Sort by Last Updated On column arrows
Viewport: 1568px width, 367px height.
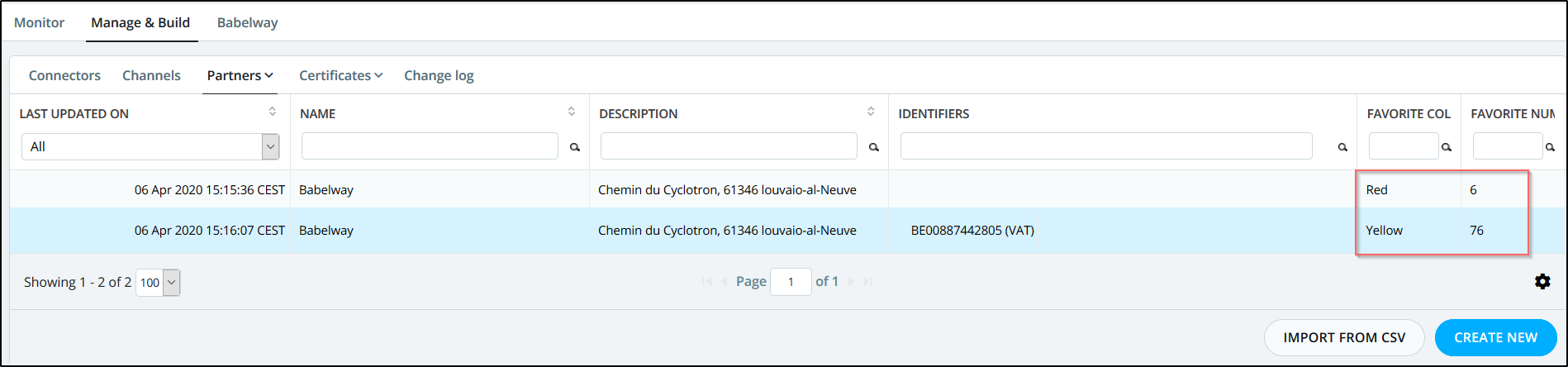273,112
